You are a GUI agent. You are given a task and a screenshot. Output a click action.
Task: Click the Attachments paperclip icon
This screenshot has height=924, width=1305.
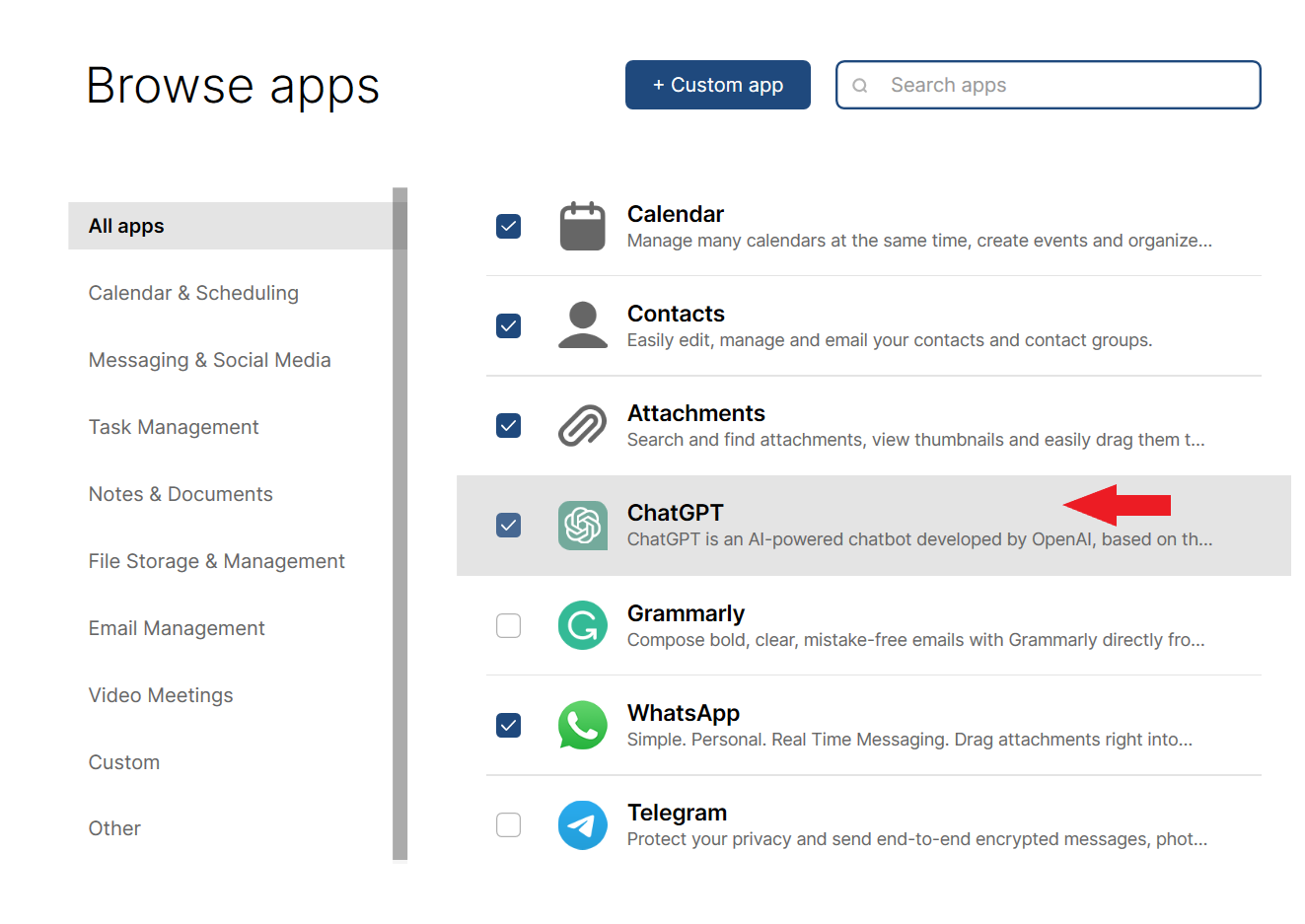582,425
